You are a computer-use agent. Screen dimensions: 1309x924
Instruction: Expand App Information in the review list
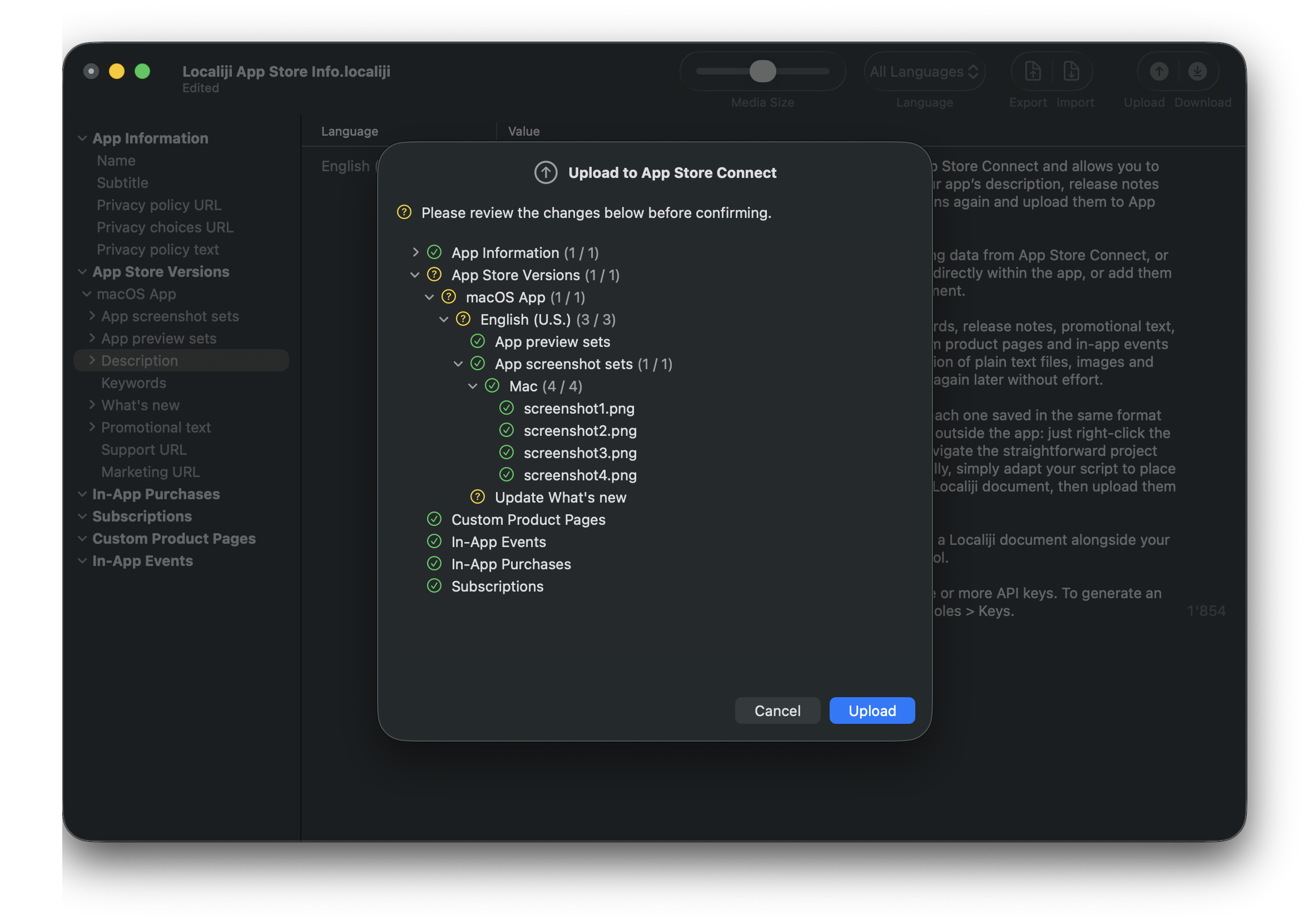click(415, 252)
